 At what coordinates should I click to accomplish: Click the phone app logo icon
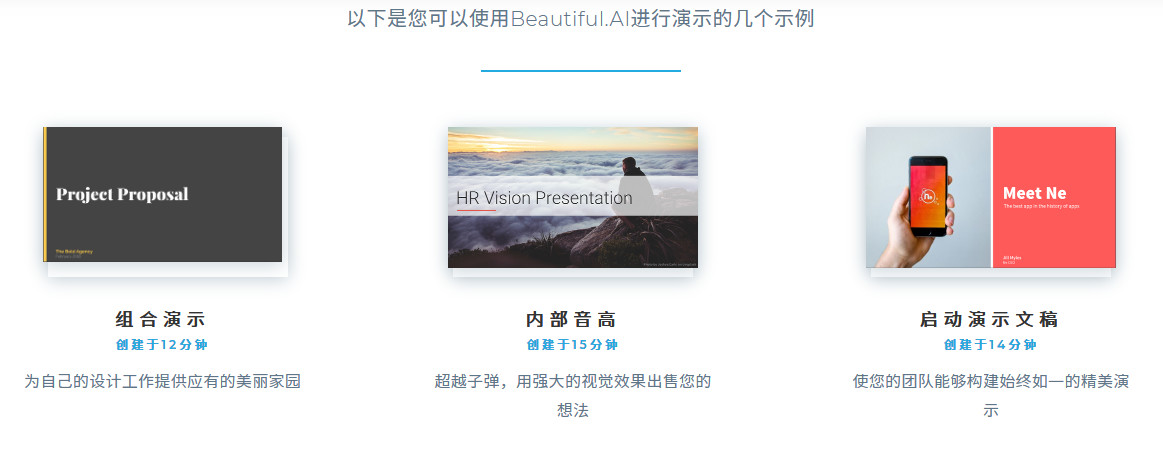(x=928, y=197)
